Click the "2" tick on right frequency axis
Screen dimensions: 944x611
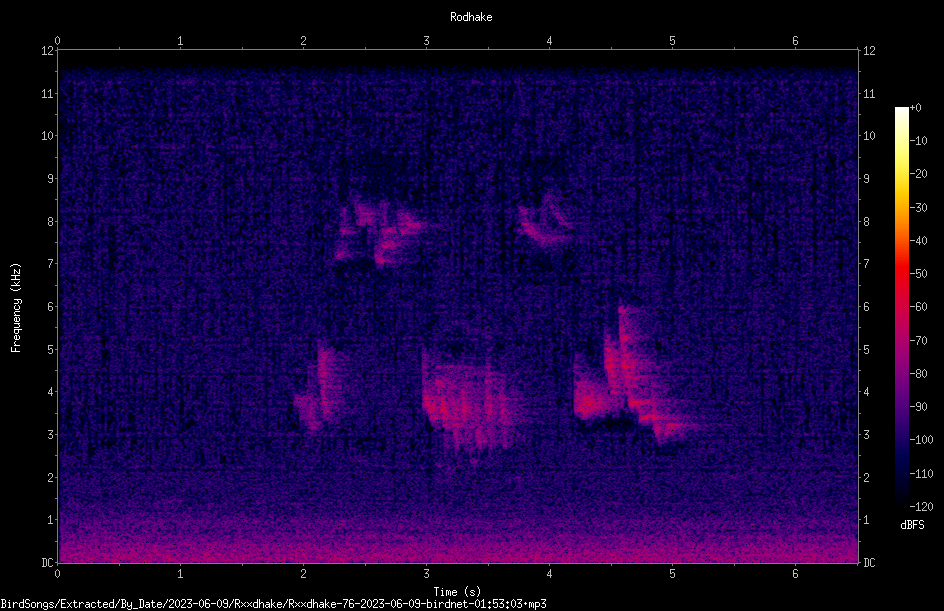point(866,477)
